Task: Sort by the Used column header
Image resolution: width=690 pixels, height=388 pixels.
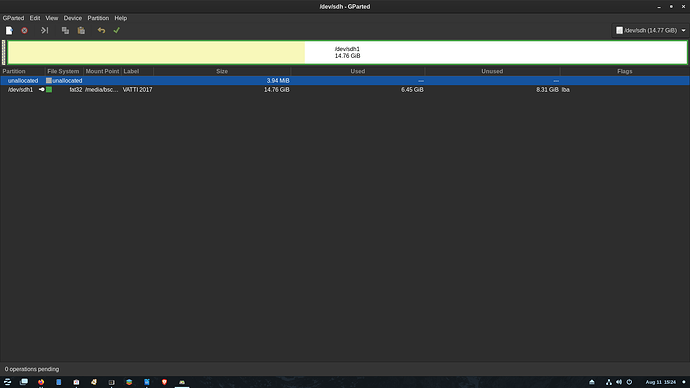Action: tap(357, 71)
